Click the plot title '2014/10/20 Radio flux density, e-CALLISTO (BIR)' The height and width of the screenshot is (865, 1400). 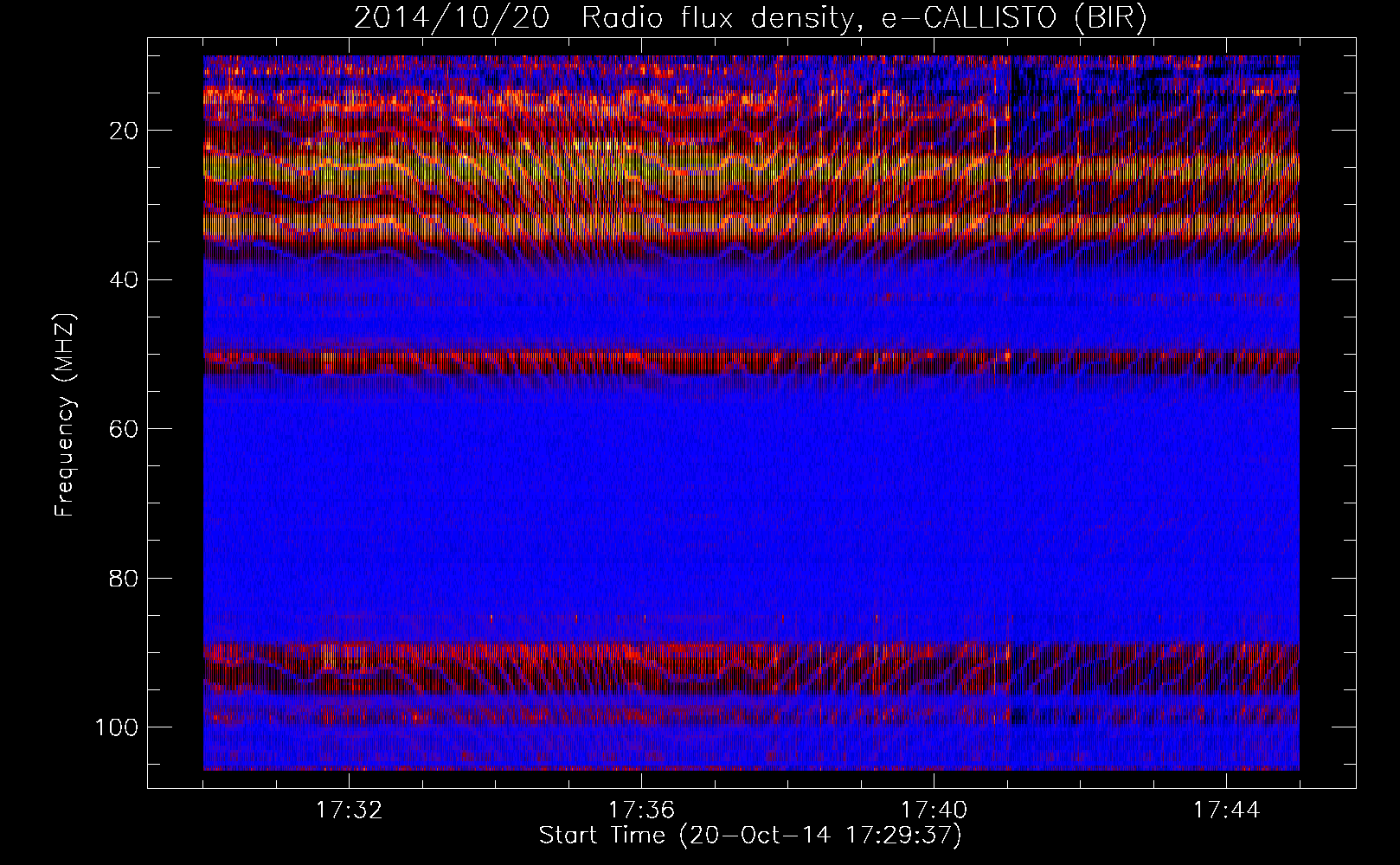(x=750, y=17)
